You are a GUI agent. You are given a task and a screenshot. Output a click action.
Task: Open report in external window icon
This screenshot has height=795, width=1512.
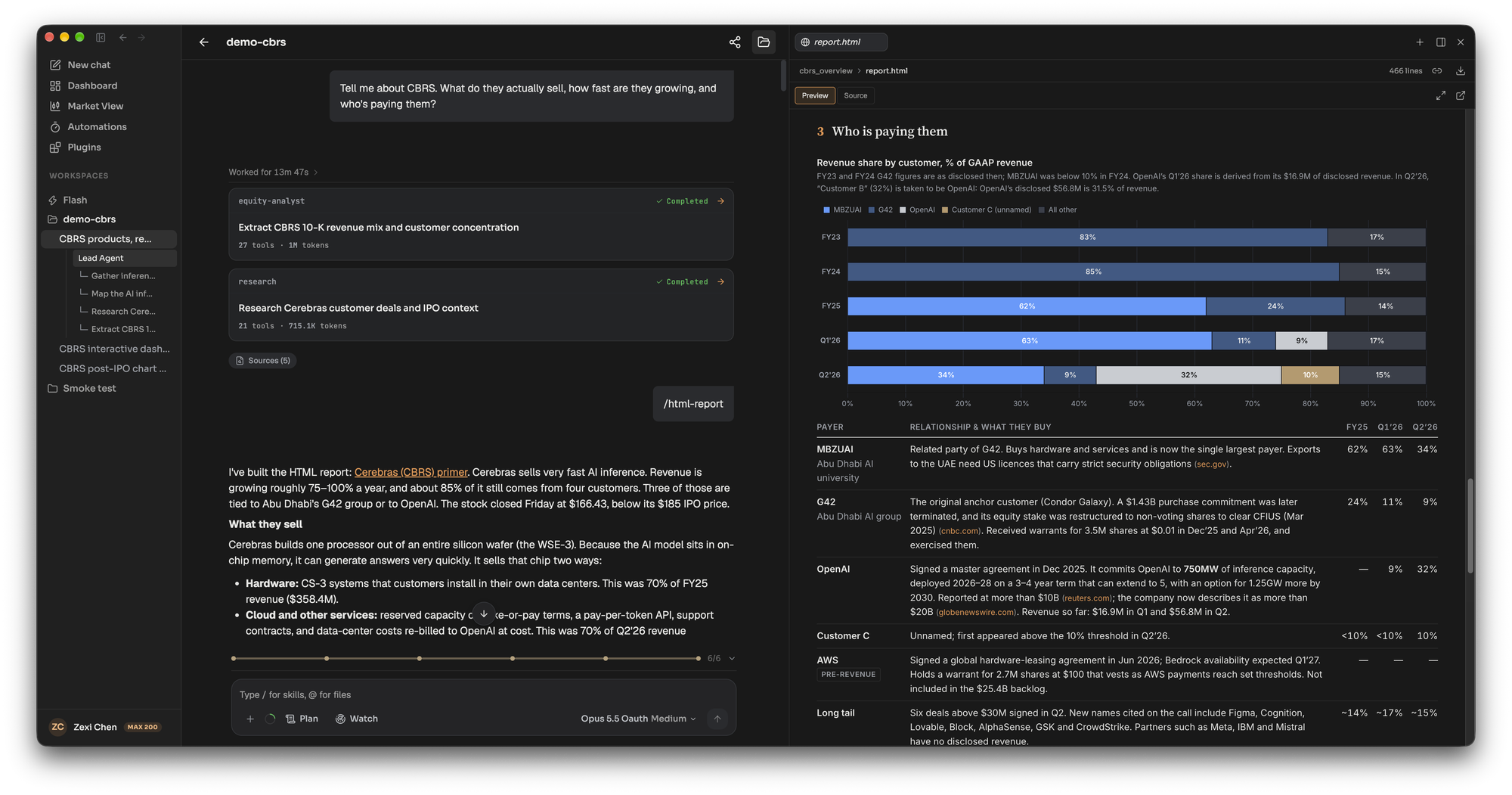(x=1461, y=95)
